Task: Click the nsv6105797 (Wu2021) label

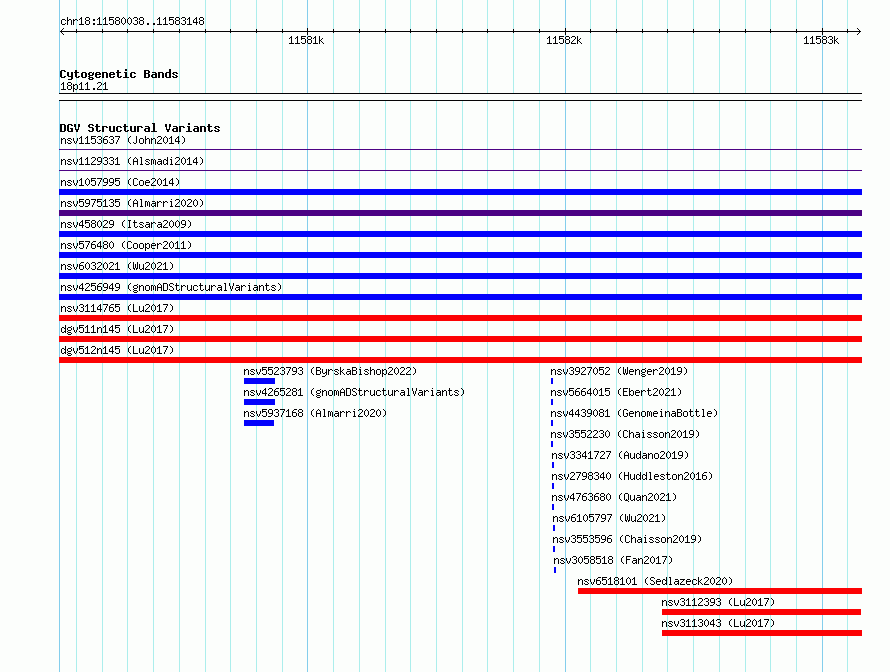Action: 610,518
